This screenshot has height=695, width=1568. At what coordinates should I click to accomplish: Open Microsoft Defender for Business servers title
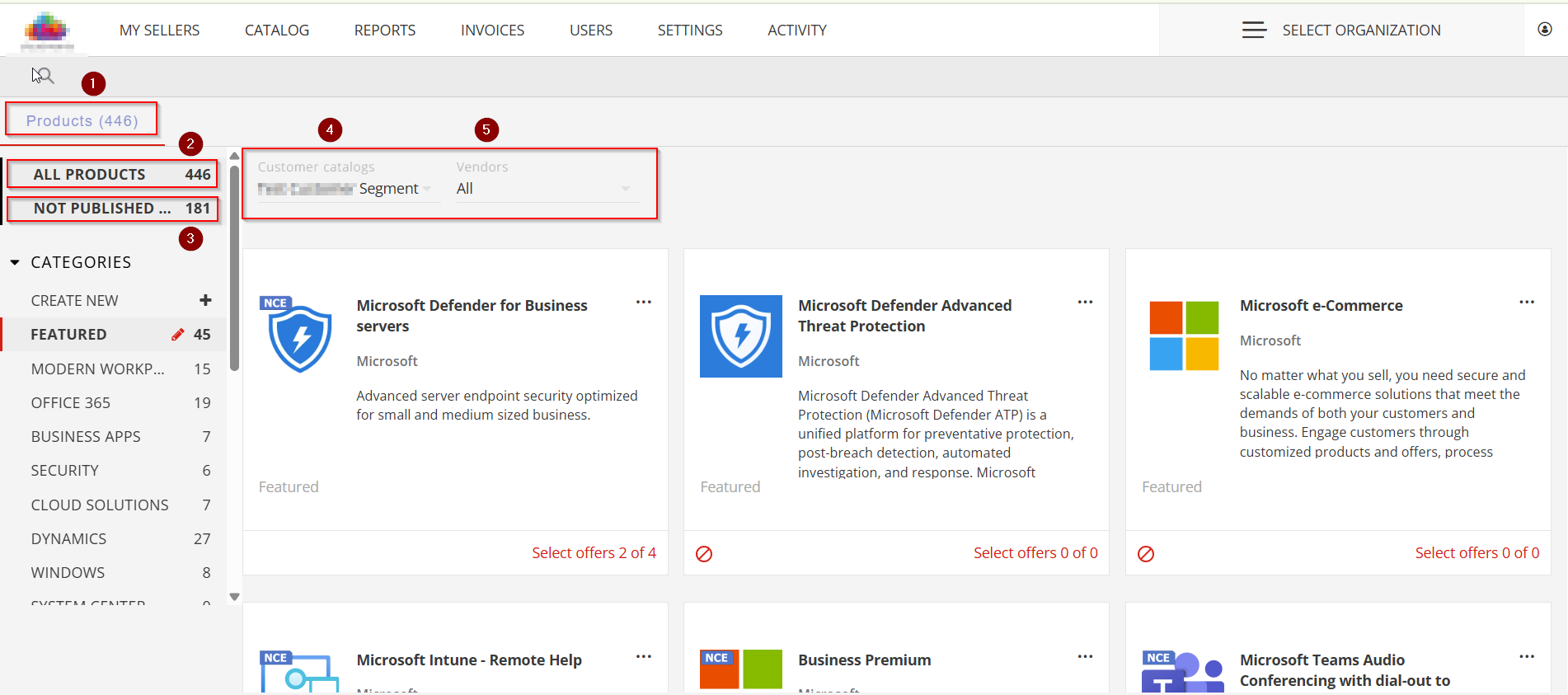[x=472, y=316]
